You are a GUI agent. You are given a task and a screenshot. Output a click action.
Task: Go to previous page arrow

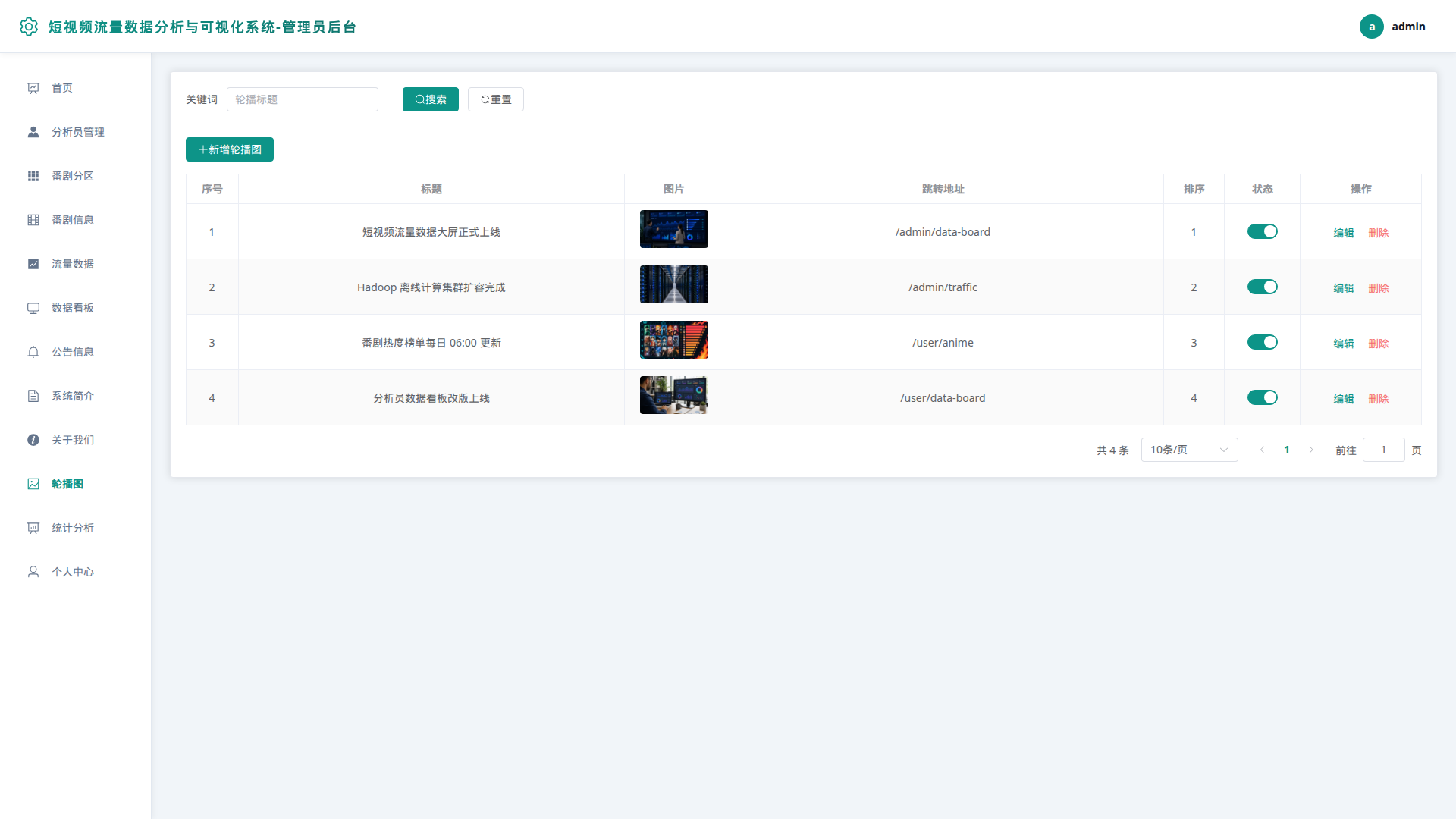1262,450
